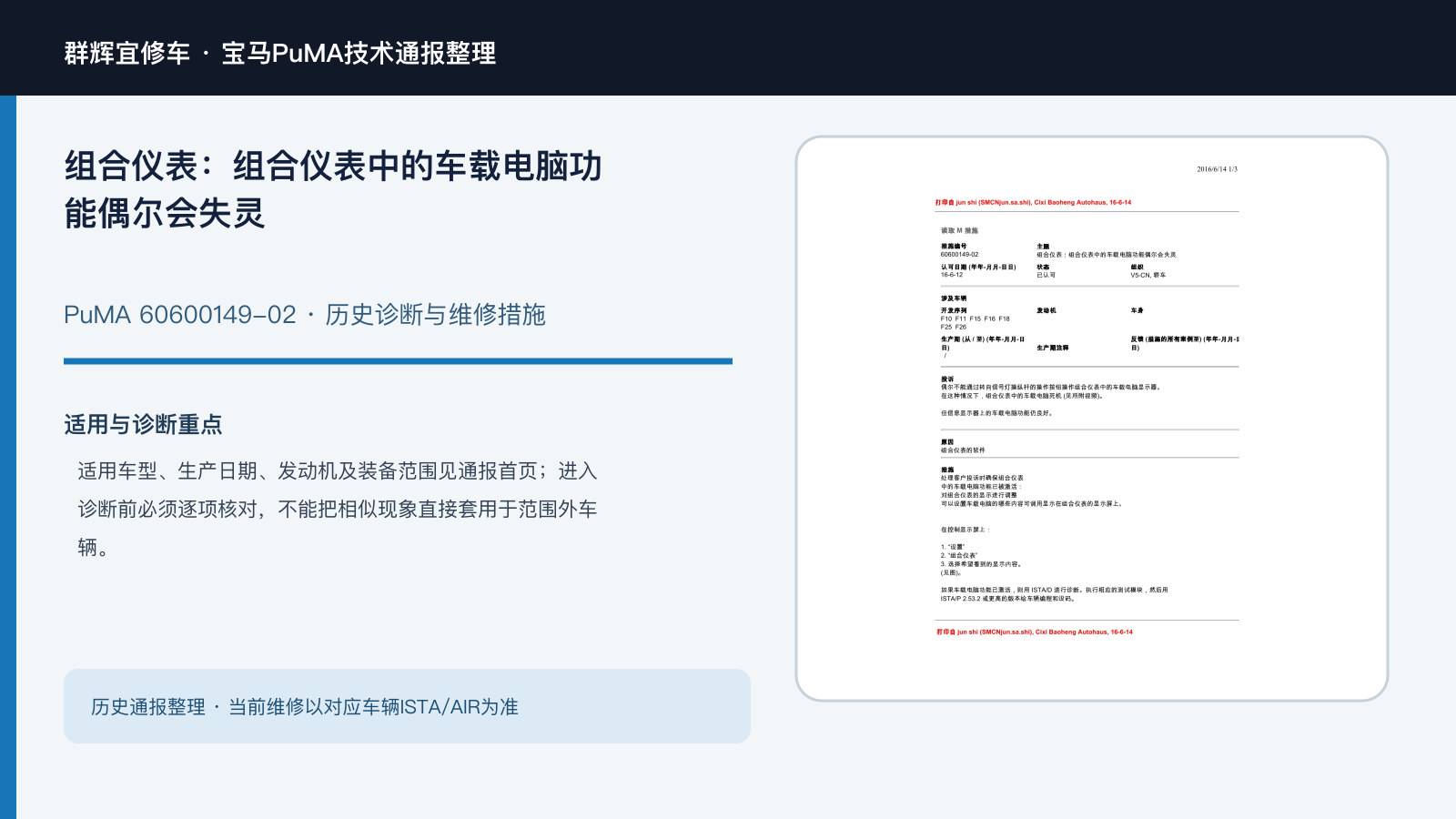Screen dimensions: 1456x819
Task: Select the 读取 M 措施 label in document
Action: pos(959,230)
